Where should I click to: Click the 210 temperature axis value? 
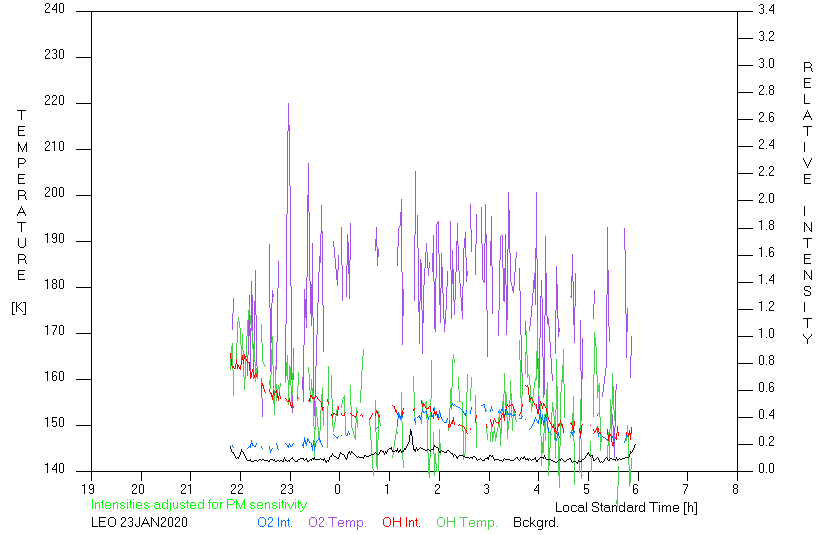tap(54, 147)
